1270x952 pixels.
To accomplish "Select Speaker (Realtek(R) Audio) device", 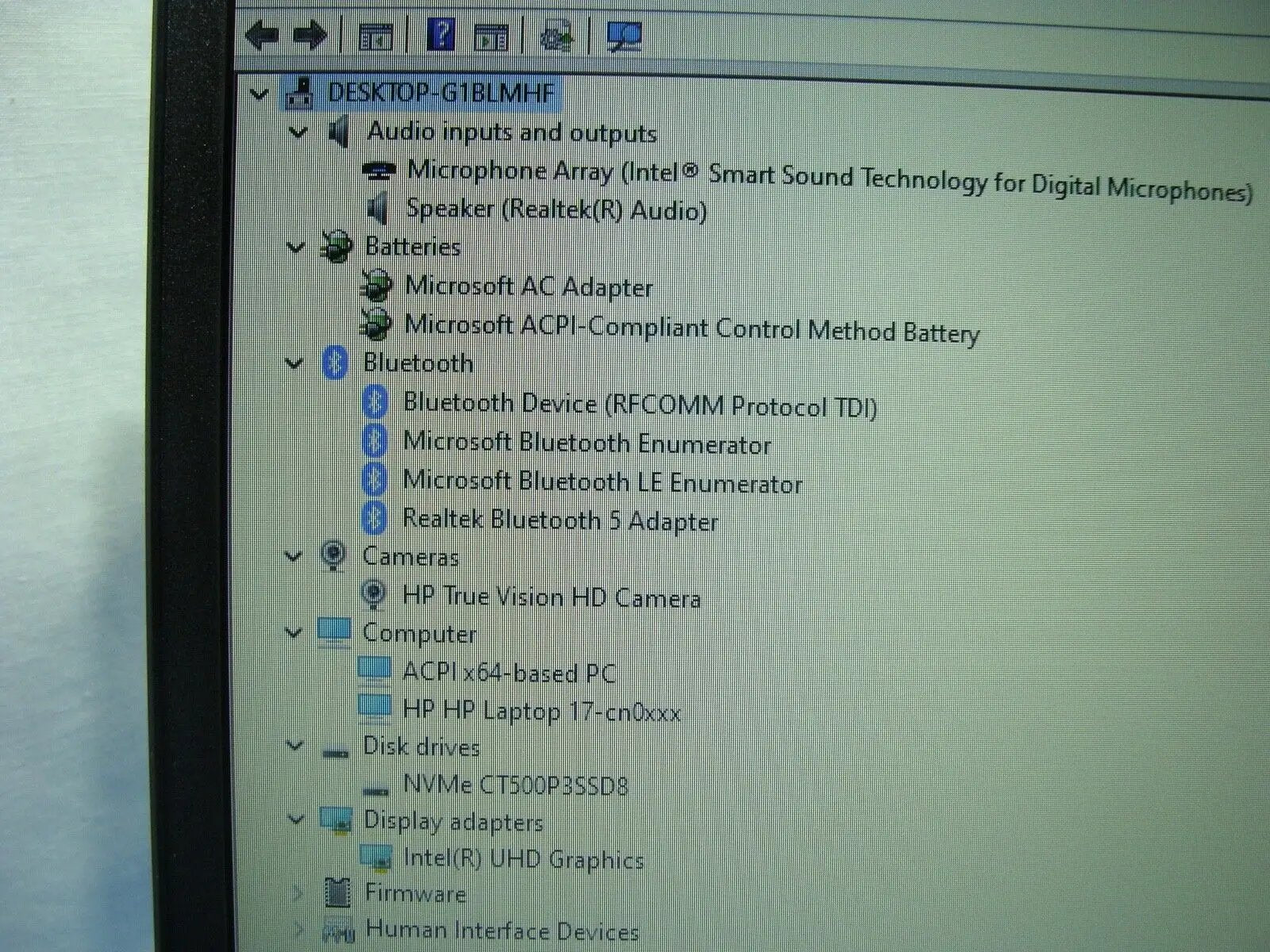I will tap(556, 209).
